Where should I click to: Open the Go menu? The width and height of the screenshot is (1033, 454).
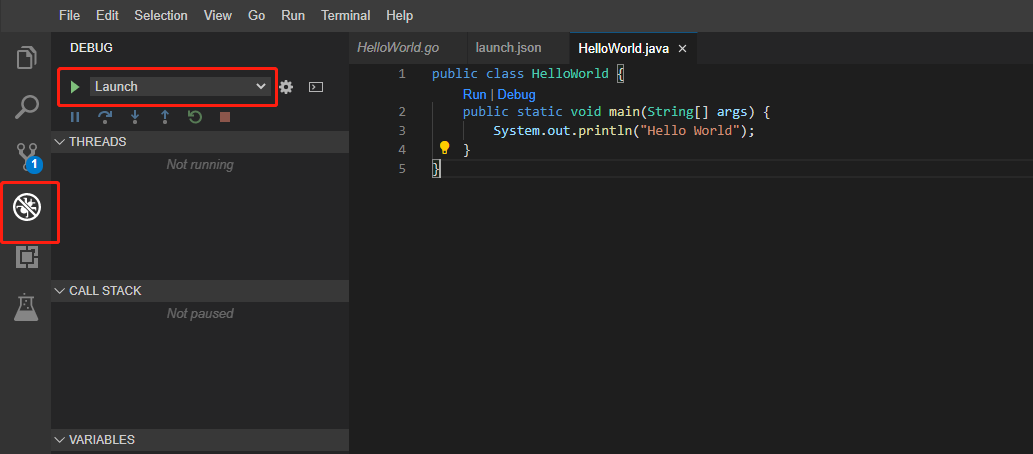coord(256,15)
